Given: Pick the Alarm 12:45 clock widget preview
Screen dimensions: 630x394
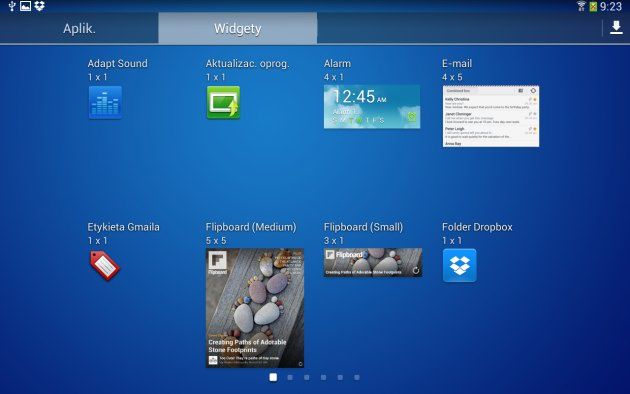Looking at the screenshot, I should (x=372, y=107).
